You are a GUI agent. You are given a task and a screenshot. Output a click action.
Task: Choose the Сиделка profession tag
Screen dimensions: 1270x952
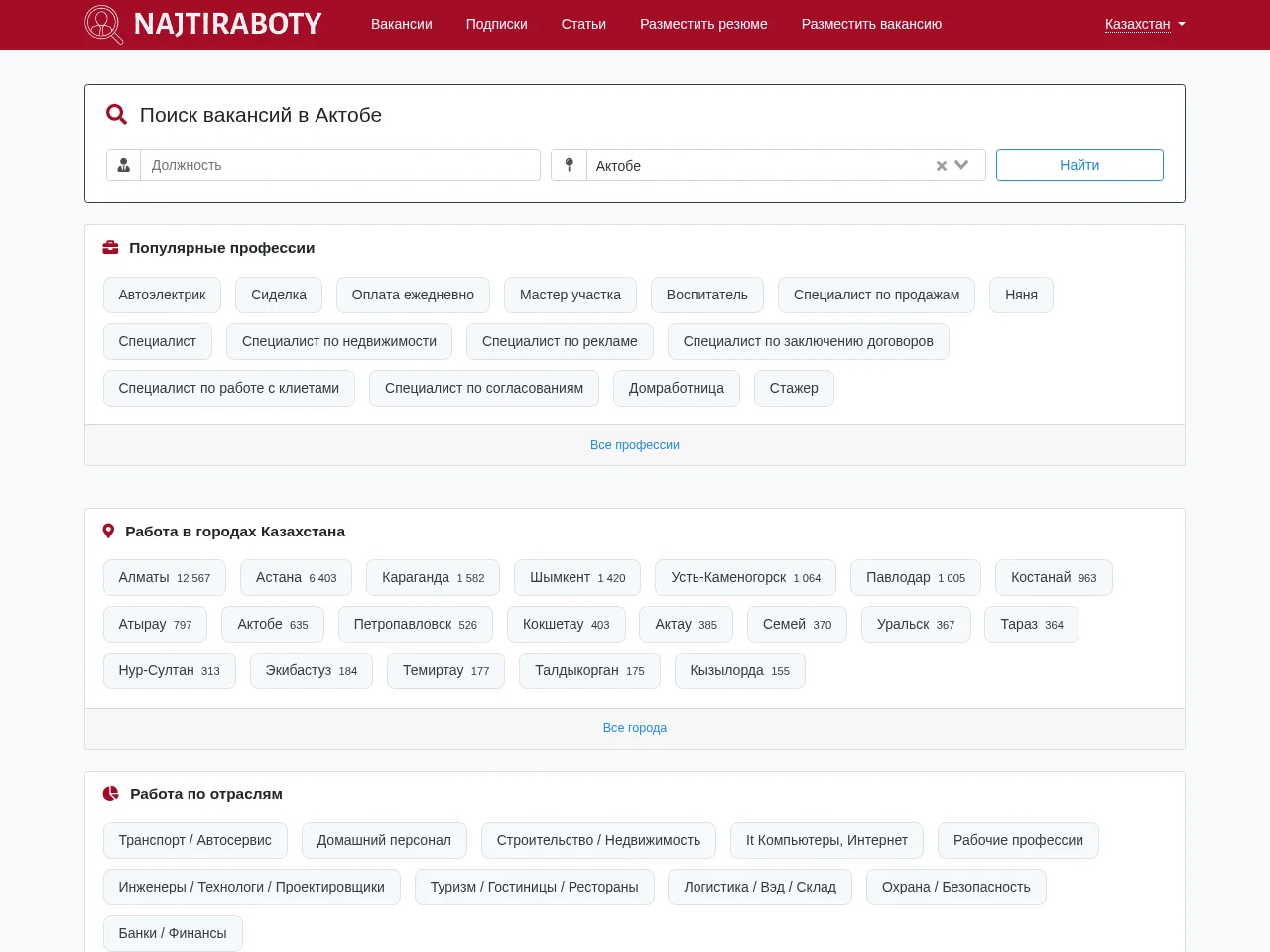pyautogui.click(x=279, y=295)
